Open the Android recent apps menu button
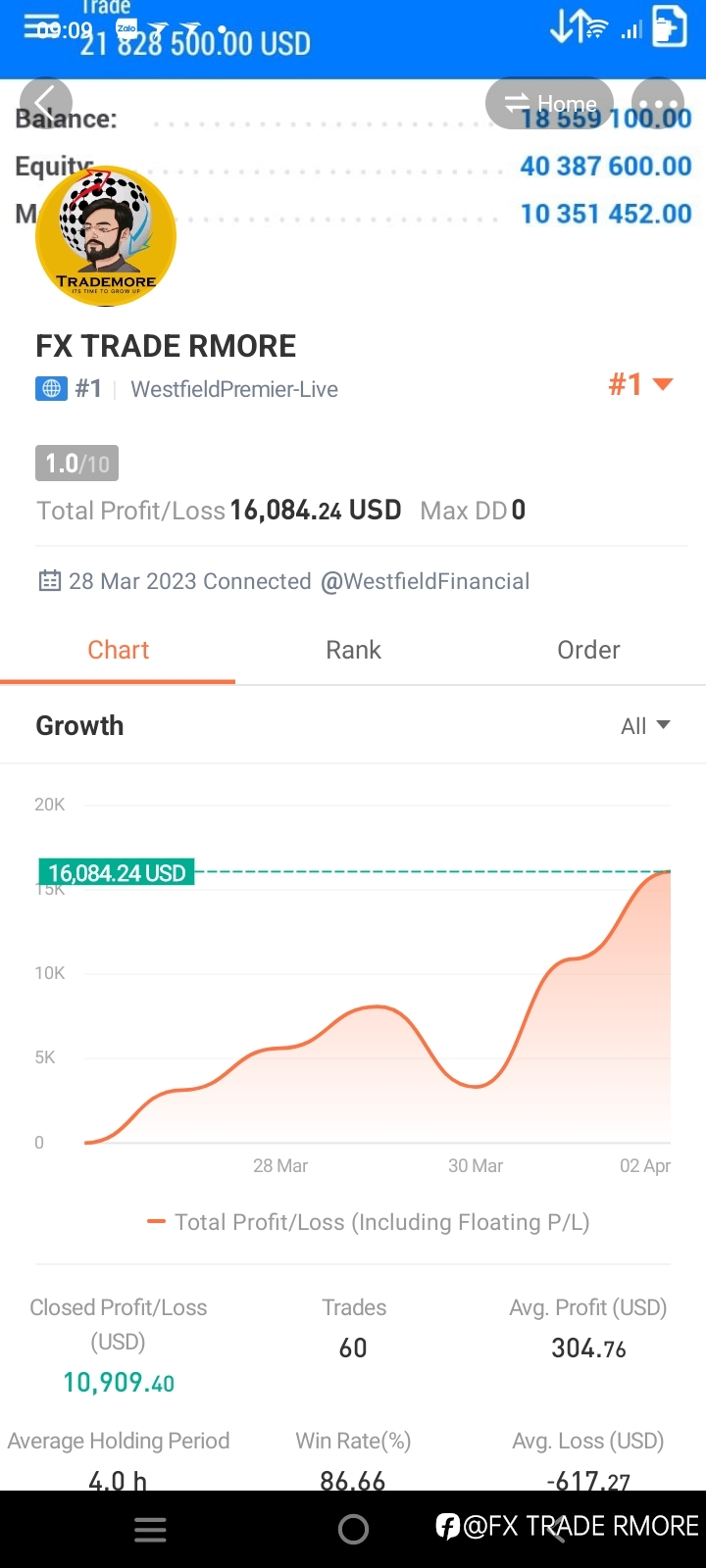The image size is (706, 1568). (x=150, y=1530)
